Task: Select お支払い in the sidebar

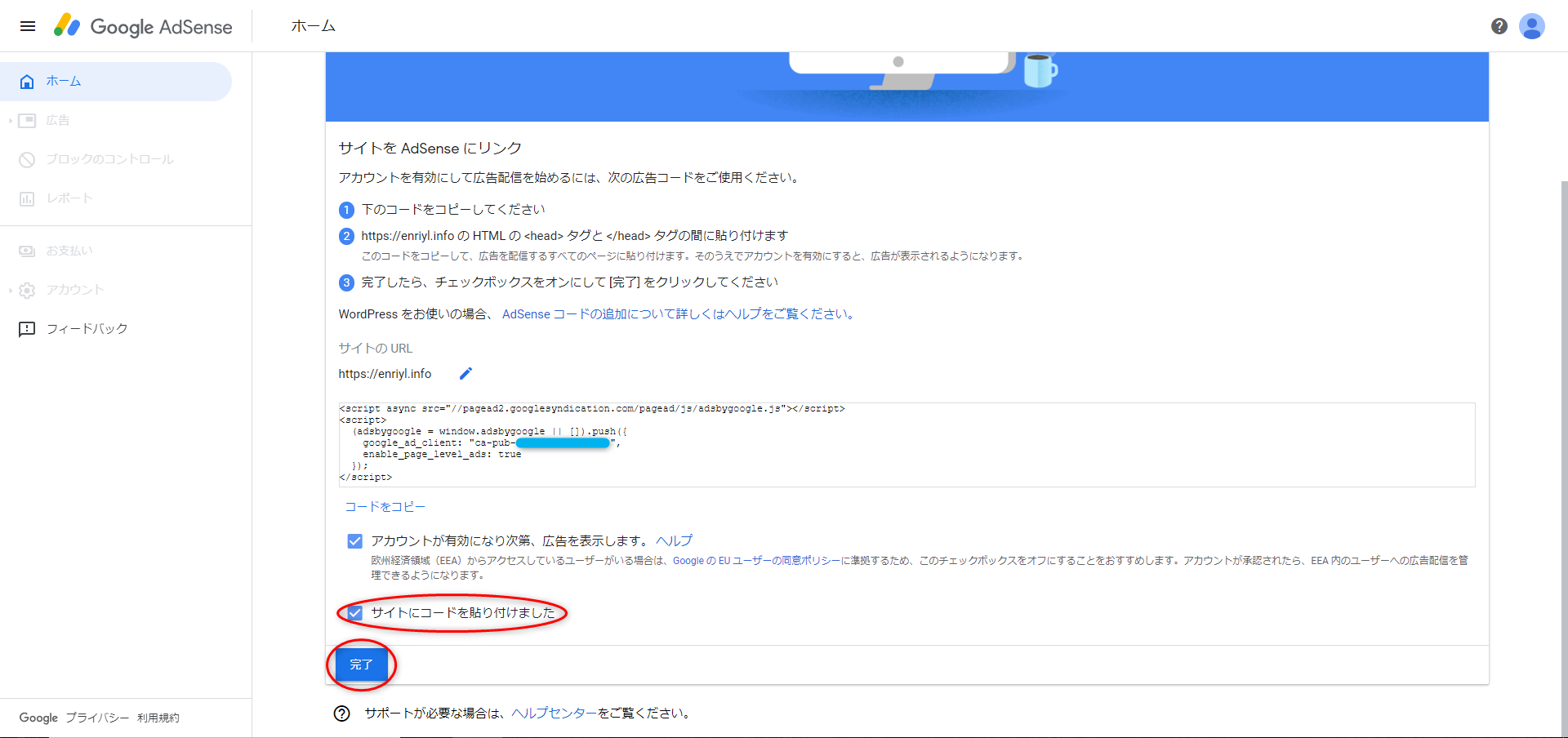Action: click(x=116, y=251)
